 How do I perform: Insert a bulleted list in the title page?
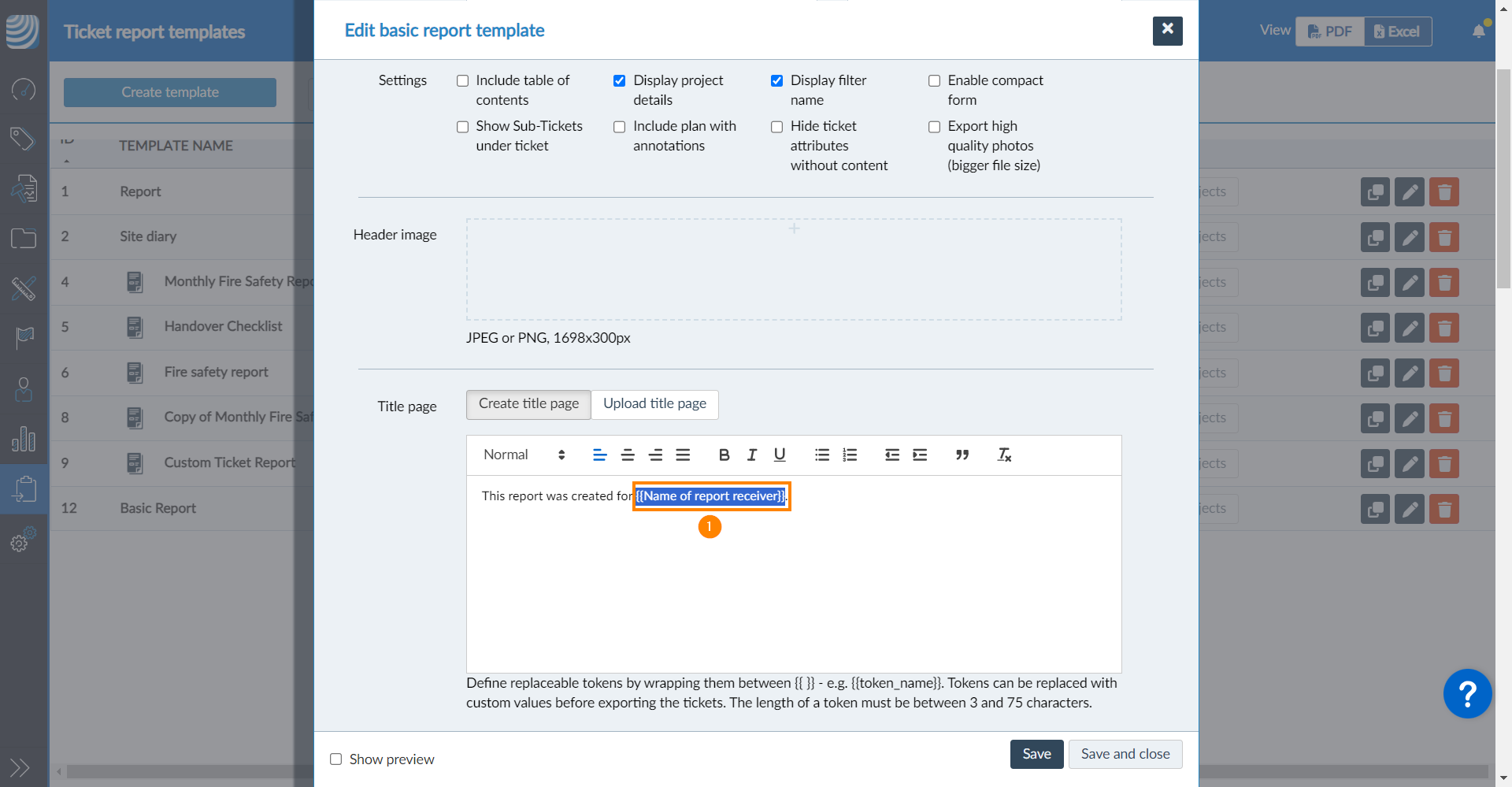click(821, 455)
